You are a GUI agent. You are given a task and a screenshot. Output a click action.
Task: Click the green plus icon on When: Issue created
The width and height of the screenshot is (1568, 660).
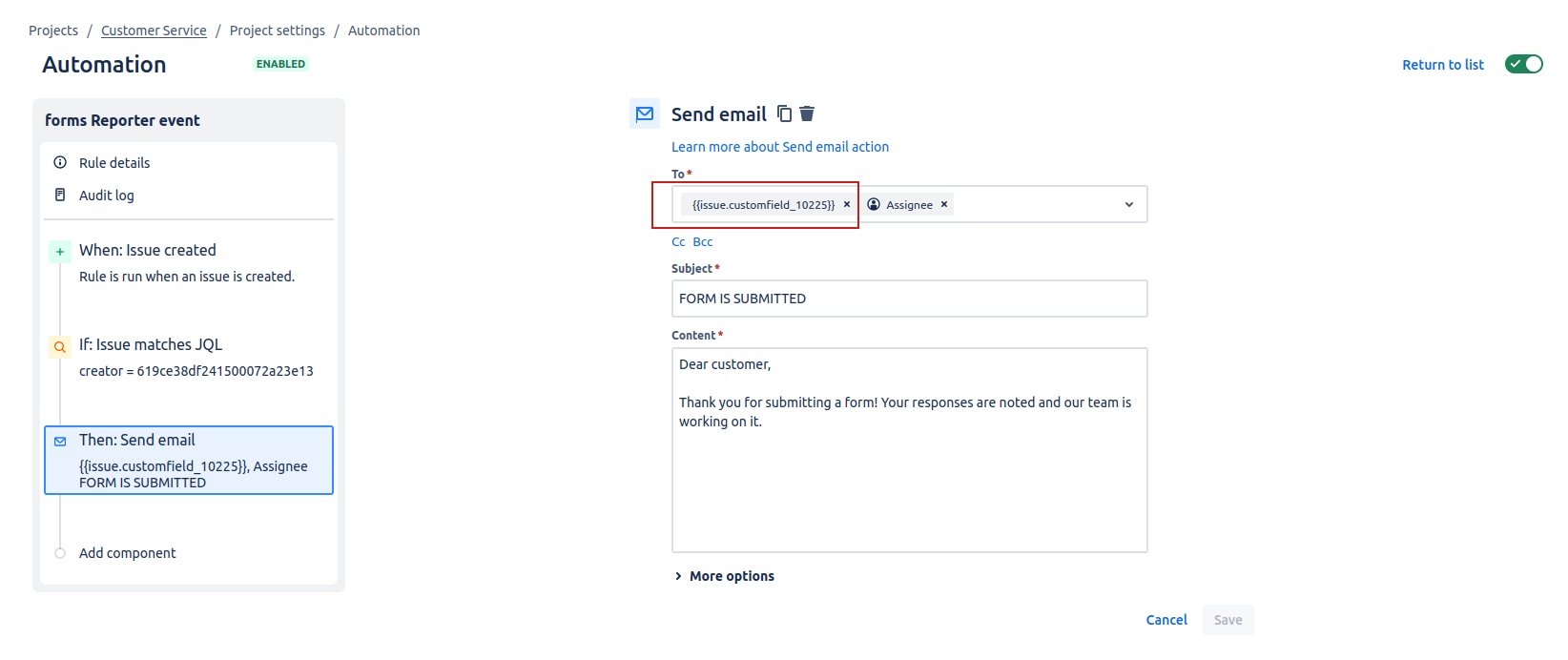click(60, 251)
